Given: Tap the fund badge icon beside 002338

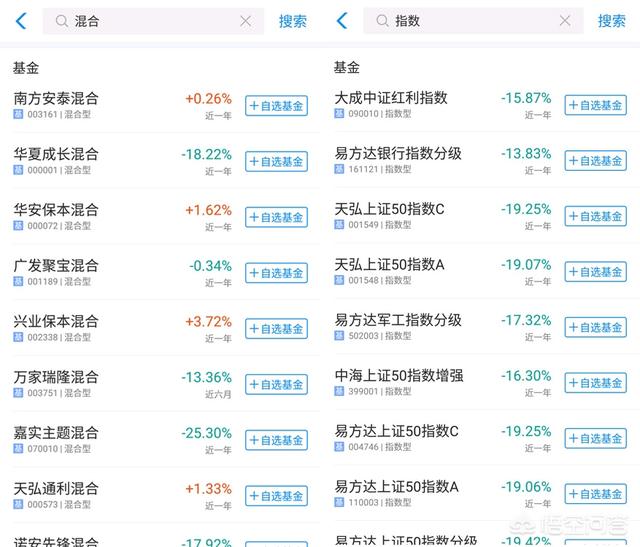Looking at the screenshot, I should click(18, 337).
